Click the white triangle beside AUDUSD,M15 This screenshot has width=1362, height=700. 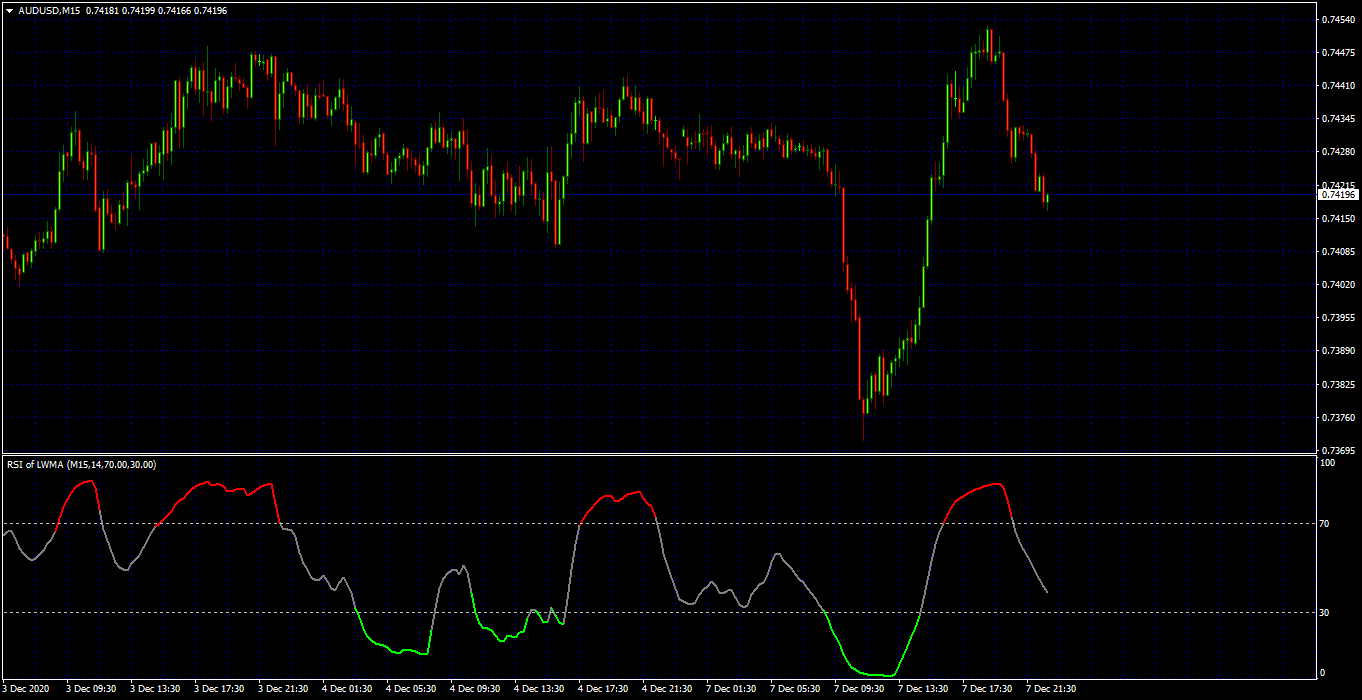(9, 10)
